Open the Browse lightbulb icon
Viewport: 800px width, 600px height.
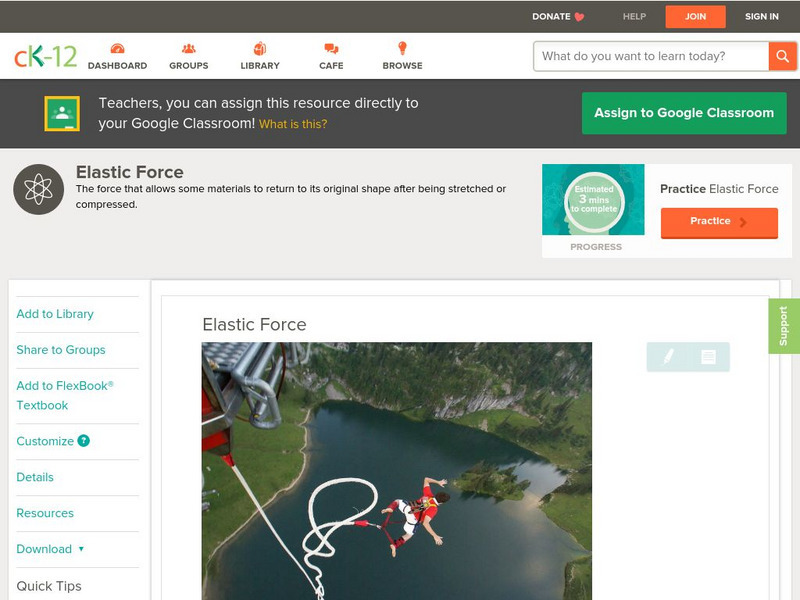click(x=402, y=48)
